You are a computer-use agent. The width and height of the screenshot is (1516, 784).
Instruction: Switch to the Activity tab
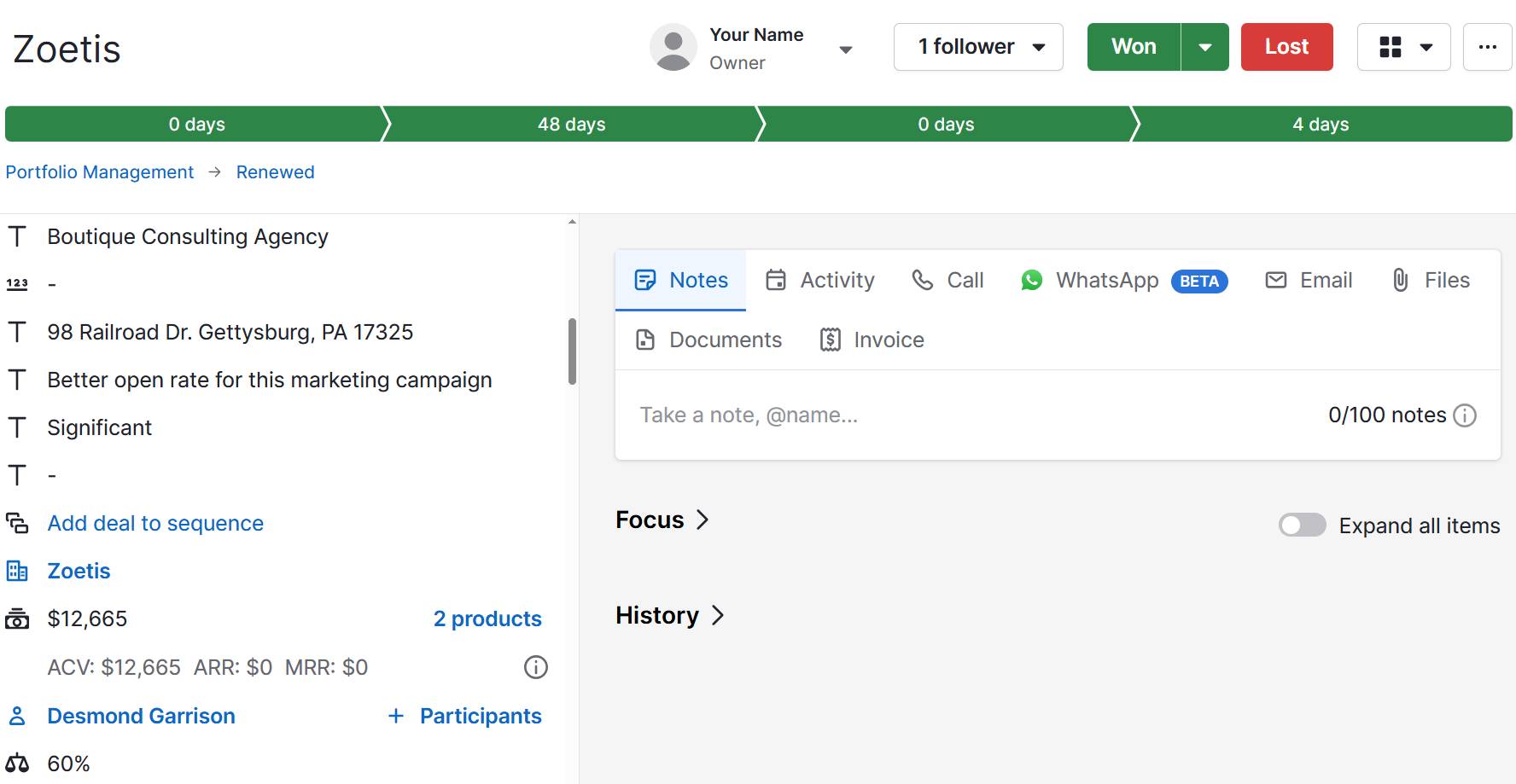click(x=820, y=280)
